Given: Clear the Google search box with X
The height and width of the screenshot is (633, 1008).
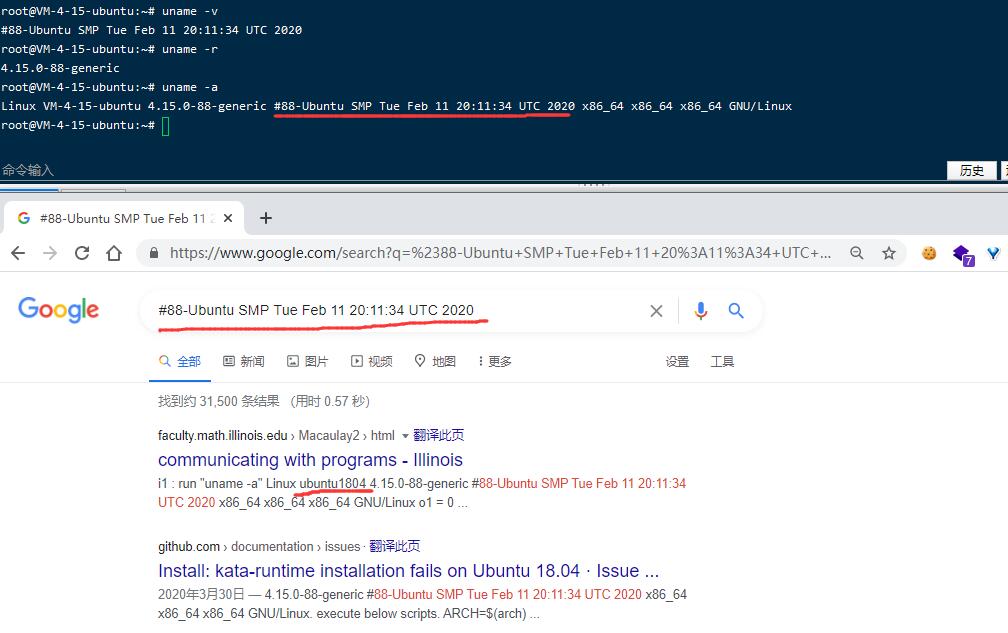Looking at the screenshot, I should pyautogui.click(x=656, y=311).
